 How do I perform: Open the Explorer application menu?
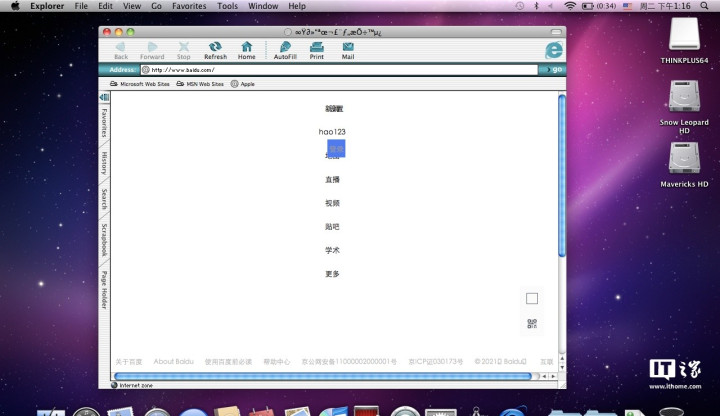(47, 6)
